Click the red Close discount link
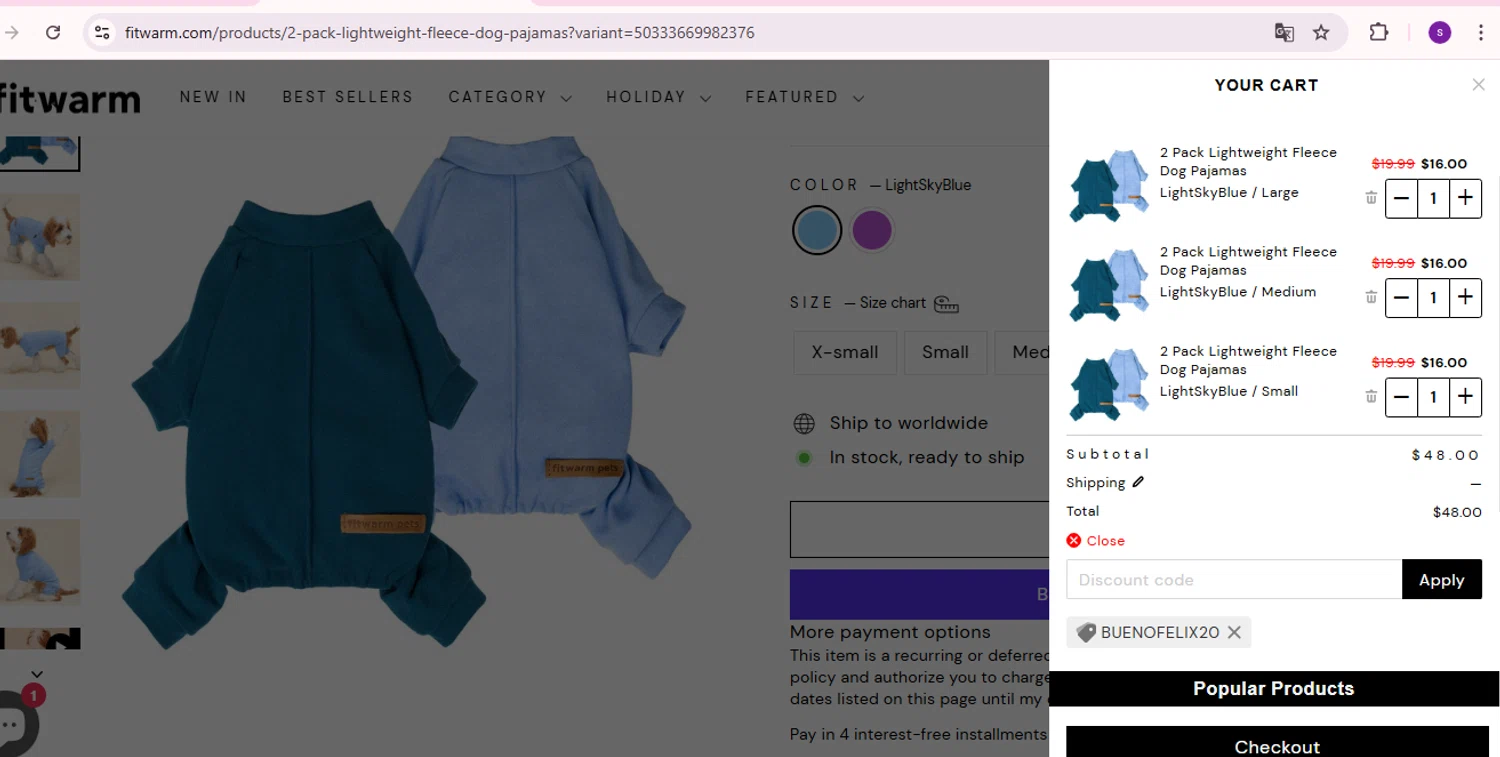This screenshot has height=757, width=1500. (1095, 540)
